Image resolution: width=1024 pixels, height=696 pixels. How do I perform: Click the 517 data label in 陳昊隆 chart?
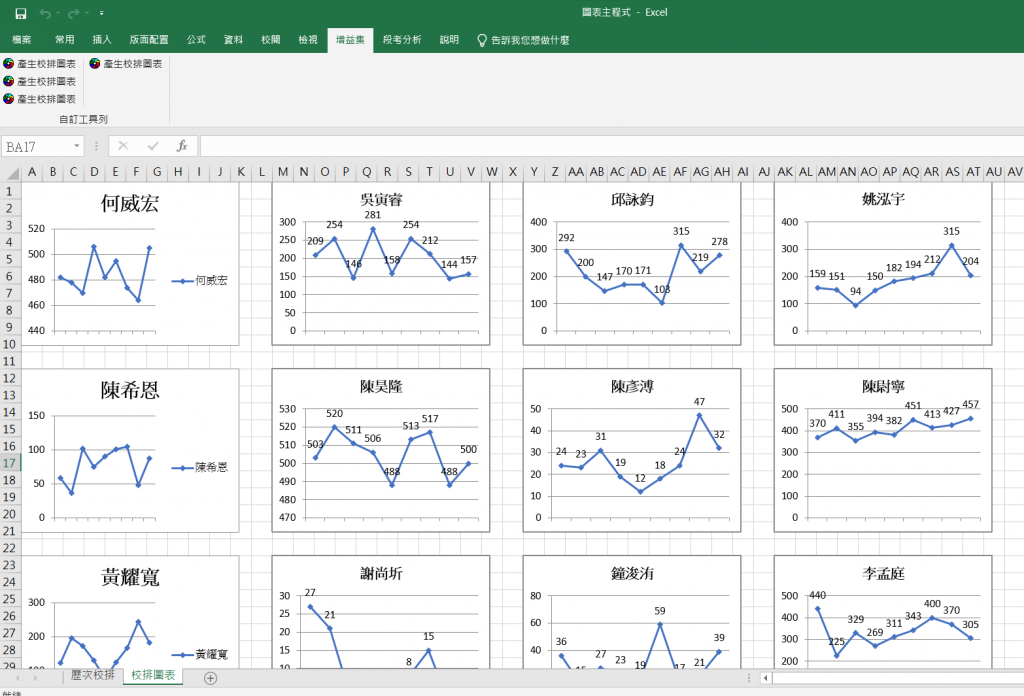[430, 419]
